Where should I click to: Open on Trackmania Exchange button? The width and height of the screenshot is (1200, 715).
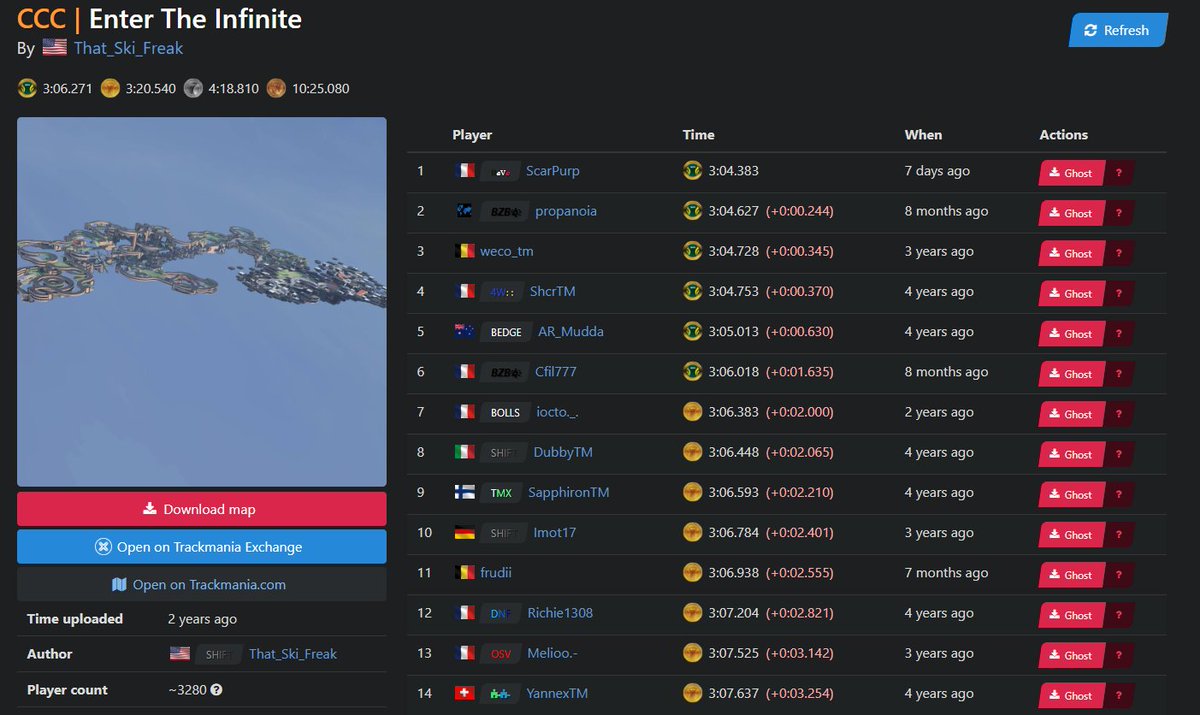(x=202, y=547)
